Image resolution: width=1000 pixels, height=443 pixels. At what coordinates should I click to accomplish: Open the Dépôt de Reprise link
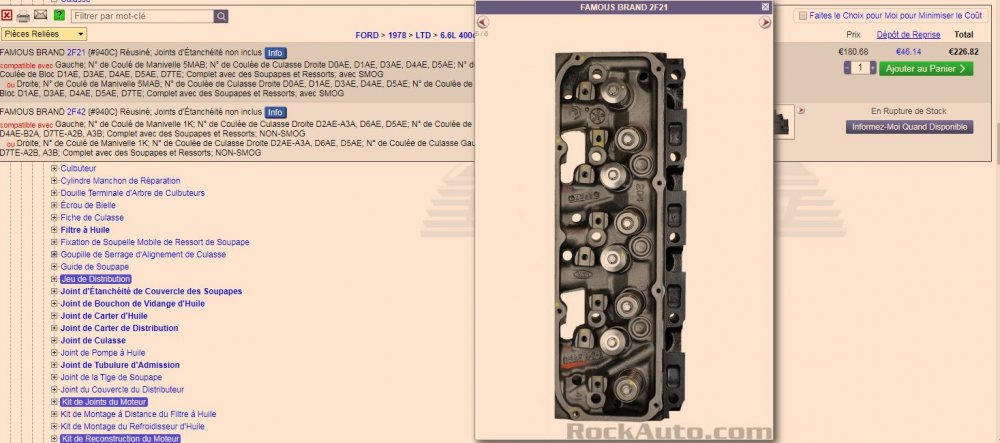(908, 34)
